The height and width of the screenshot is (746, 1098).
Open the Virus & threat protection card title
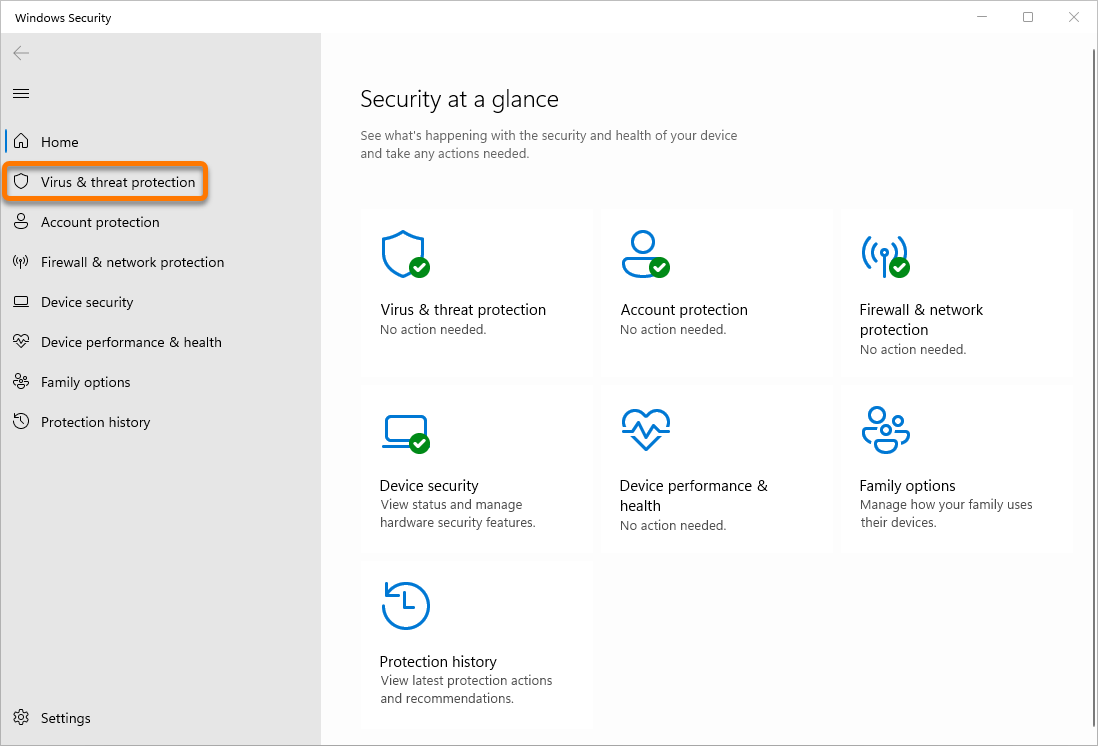[x=463, y=310]
